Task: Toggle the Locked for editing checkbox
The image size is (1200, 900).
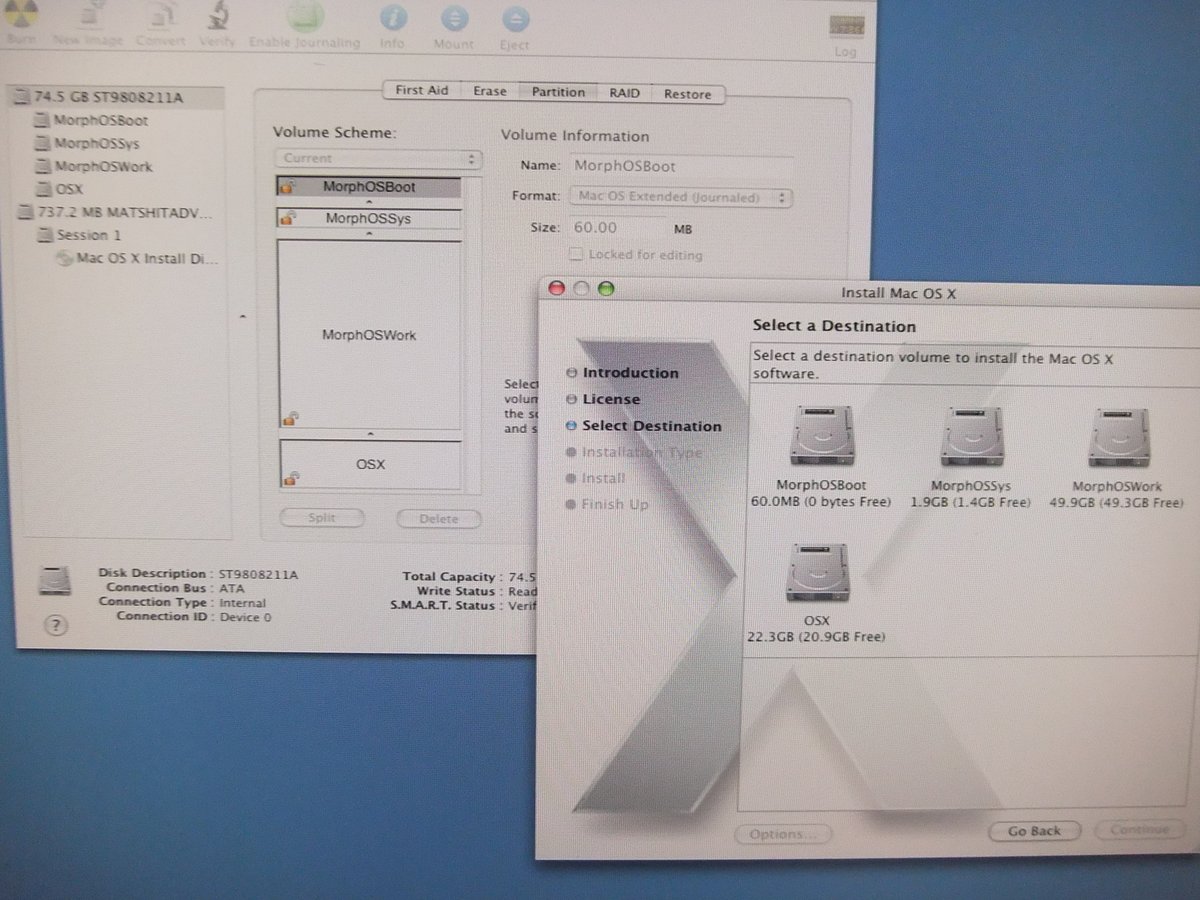Action: [576, 254]
